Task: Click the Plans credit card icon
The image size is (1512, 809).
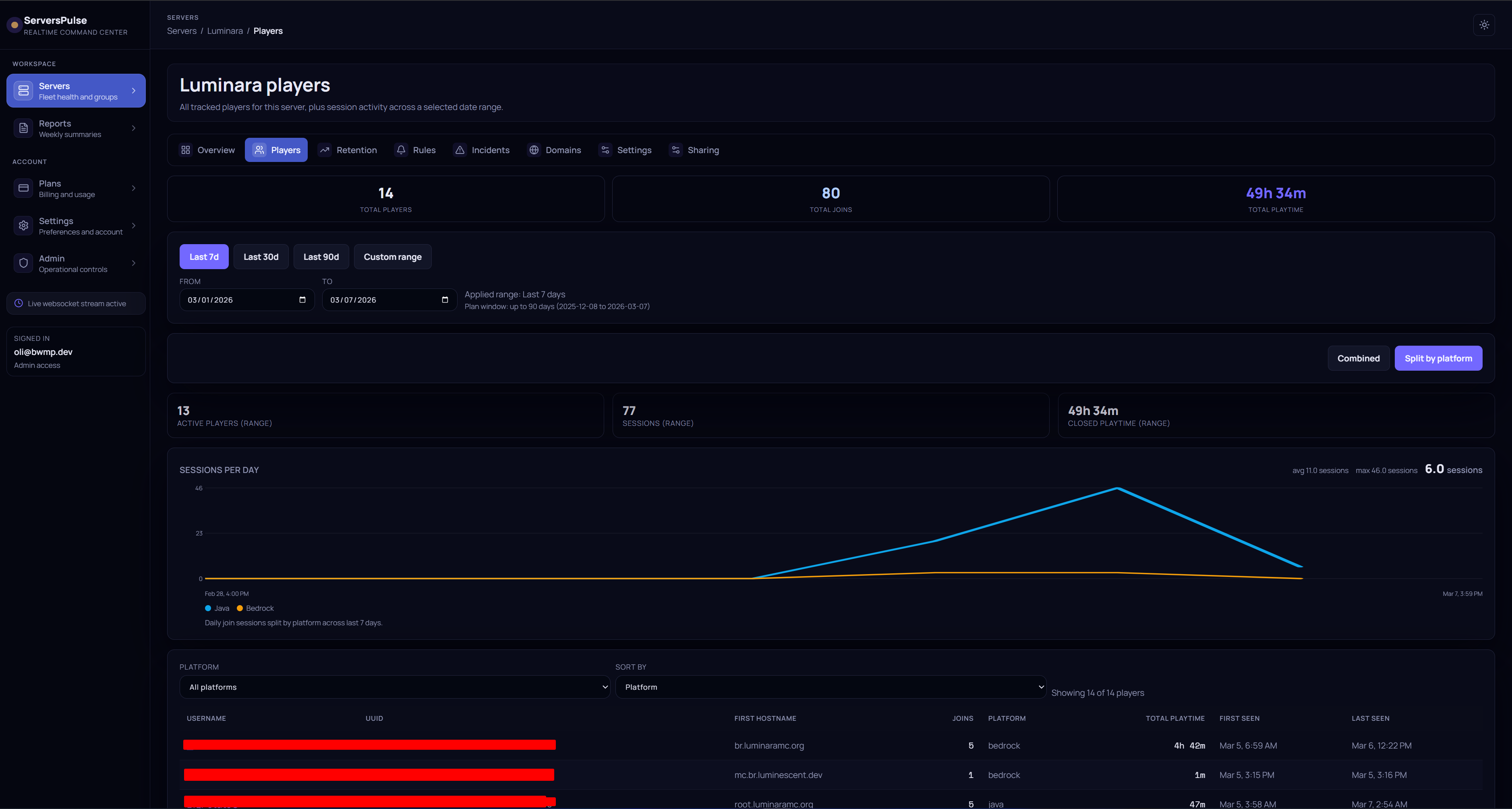Action: (23, 188)
